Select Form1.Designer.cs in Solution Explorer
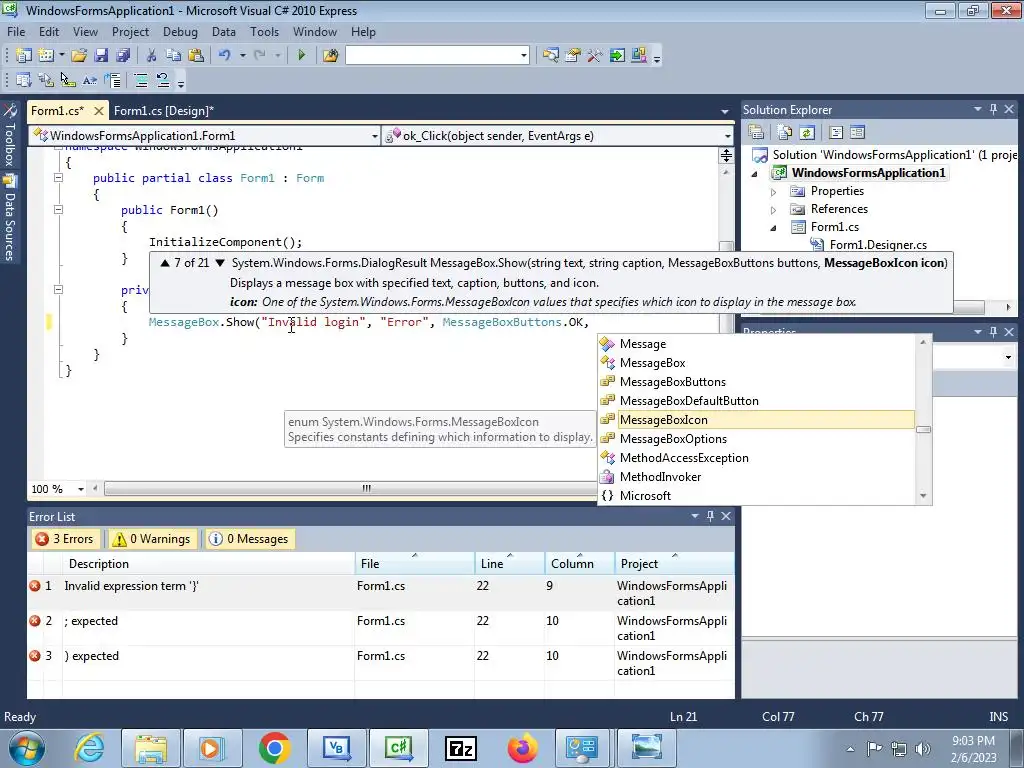 coord(878,245)
